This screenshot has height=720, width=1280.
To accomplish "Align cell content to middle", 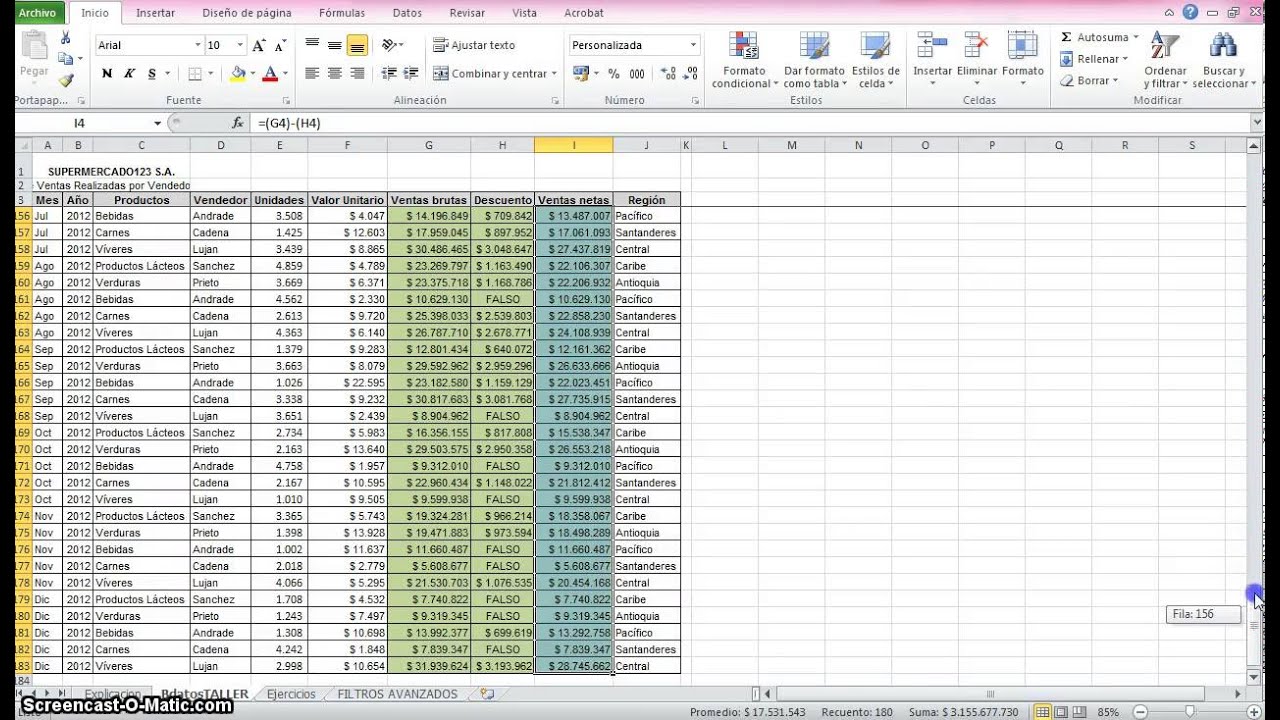I will tap(334, 44).
